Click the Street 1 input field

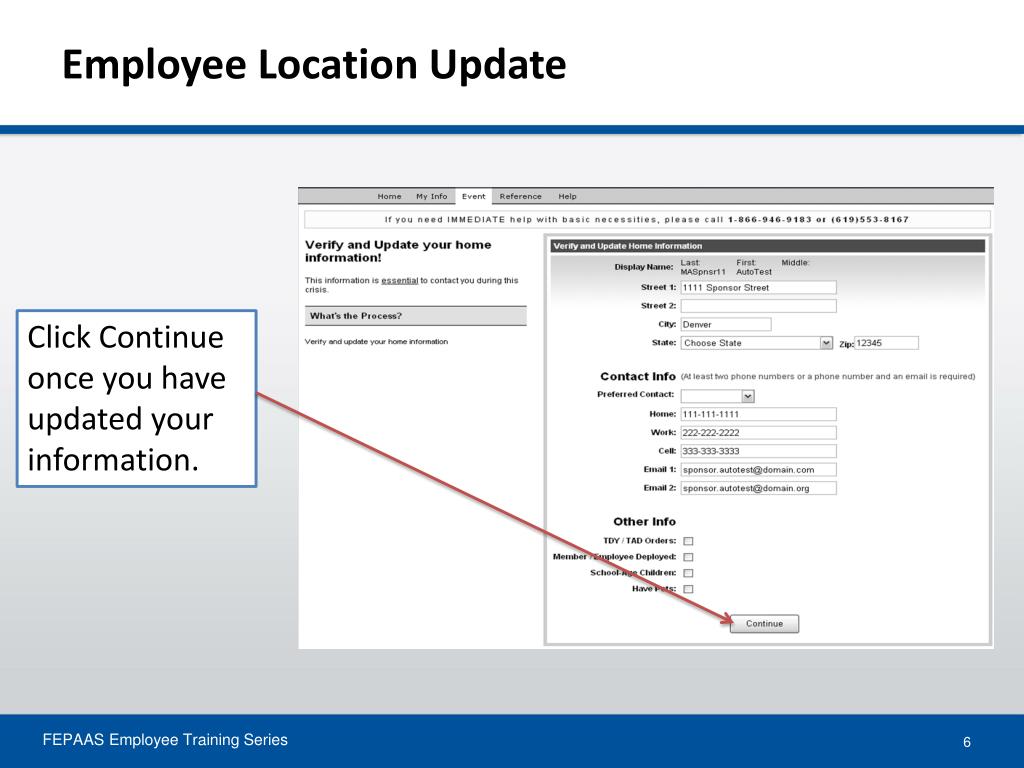[x=758, y=287]
